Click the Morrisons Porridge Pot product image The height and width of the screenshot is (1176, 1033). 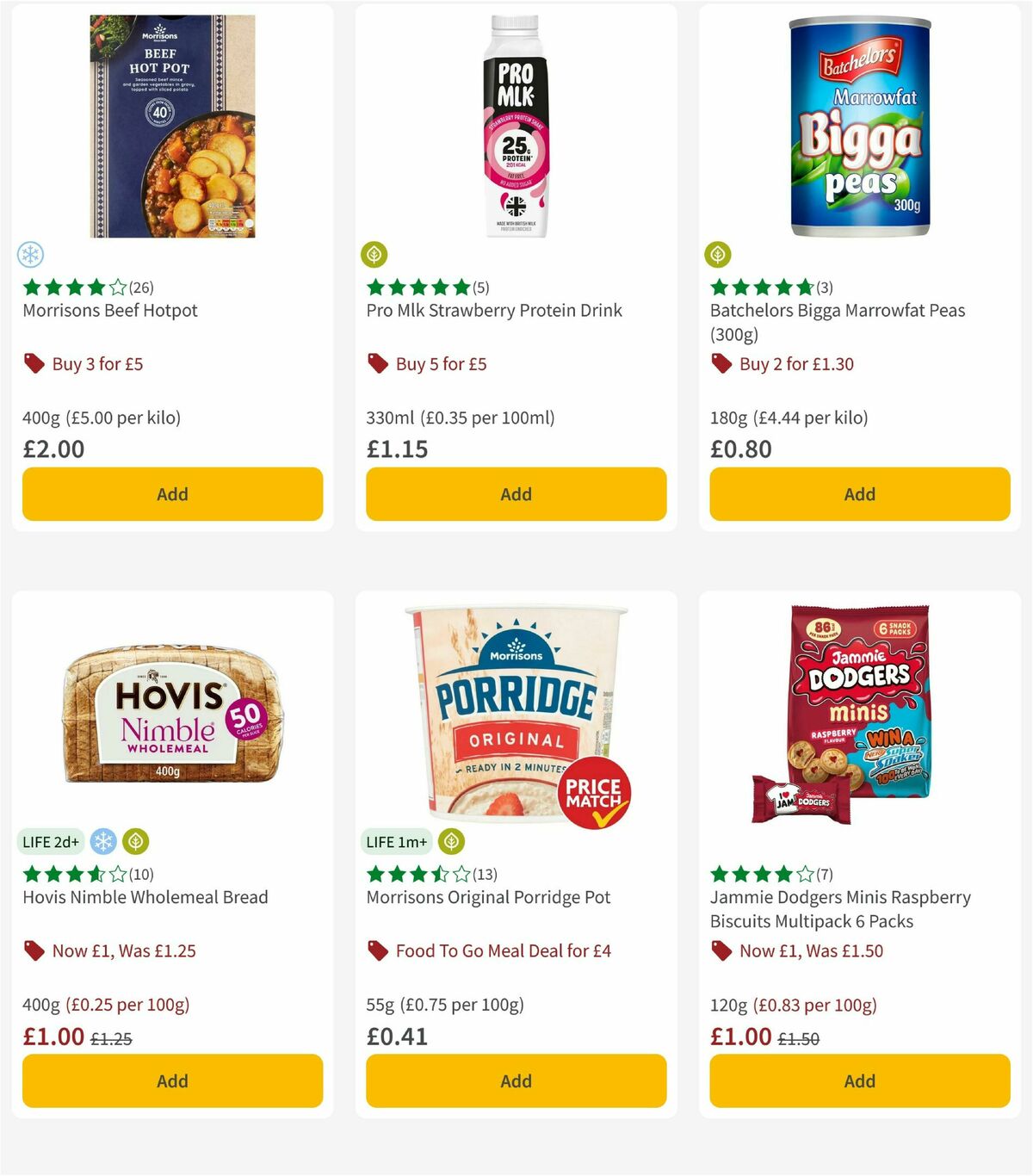pos(515,715)
